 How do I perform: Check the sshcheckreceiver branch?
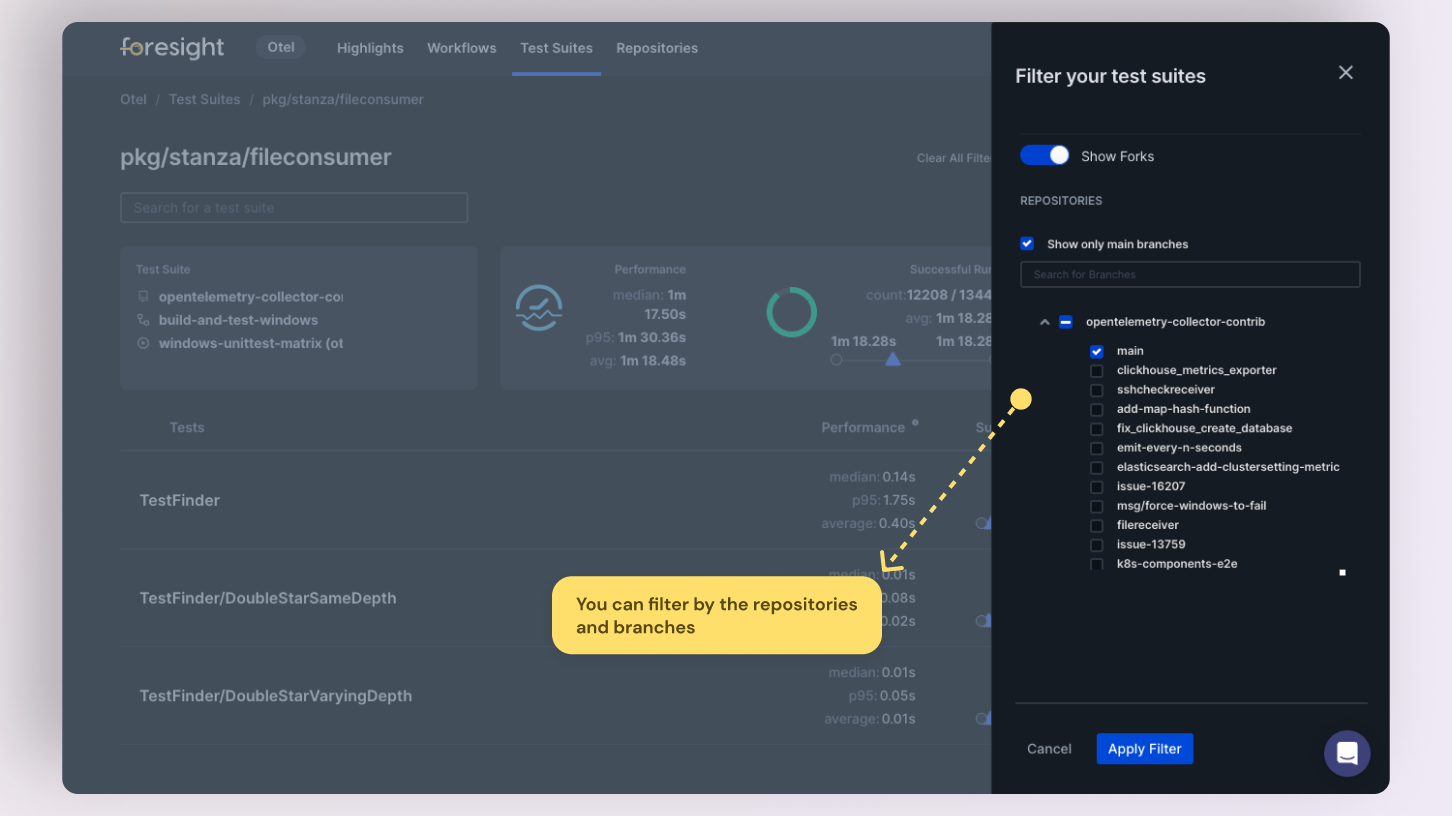click(1097, 390)
